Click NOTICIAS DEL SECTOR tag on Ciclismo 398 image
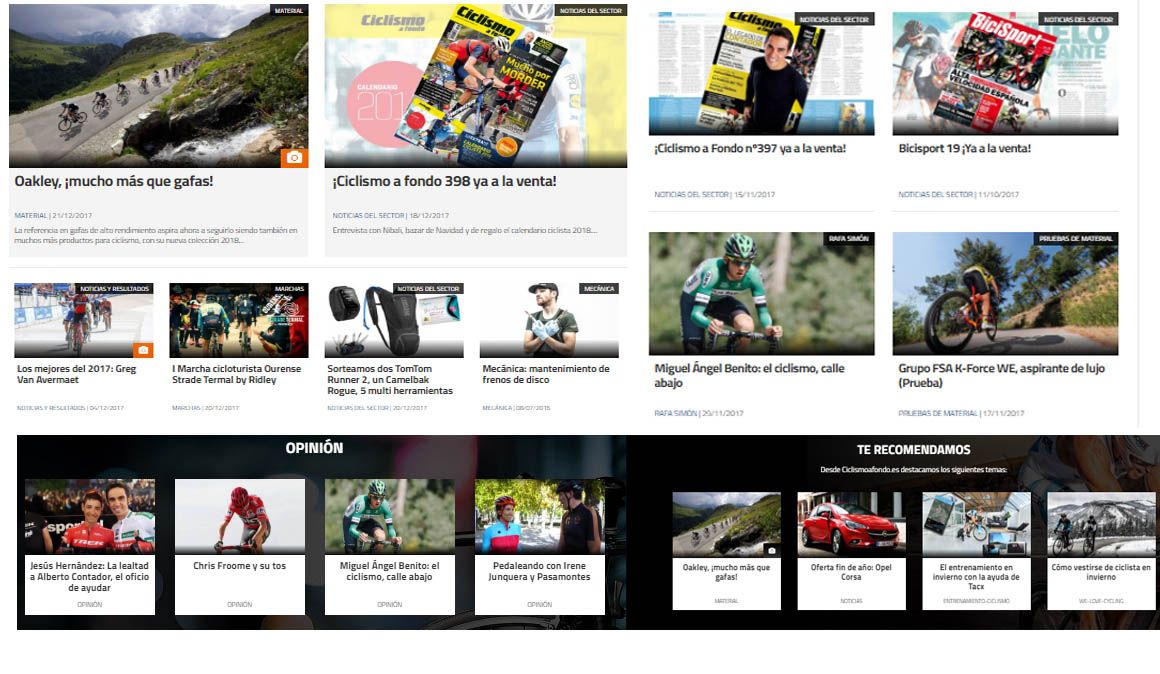 point(591,10)
